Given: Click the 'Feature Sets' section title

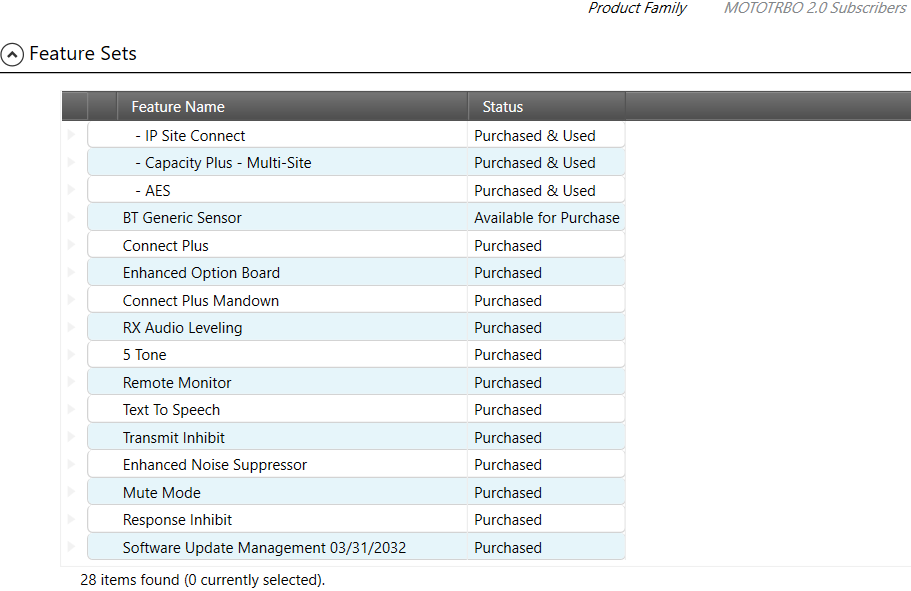Looking at the screenshot, I should point(83,53).
